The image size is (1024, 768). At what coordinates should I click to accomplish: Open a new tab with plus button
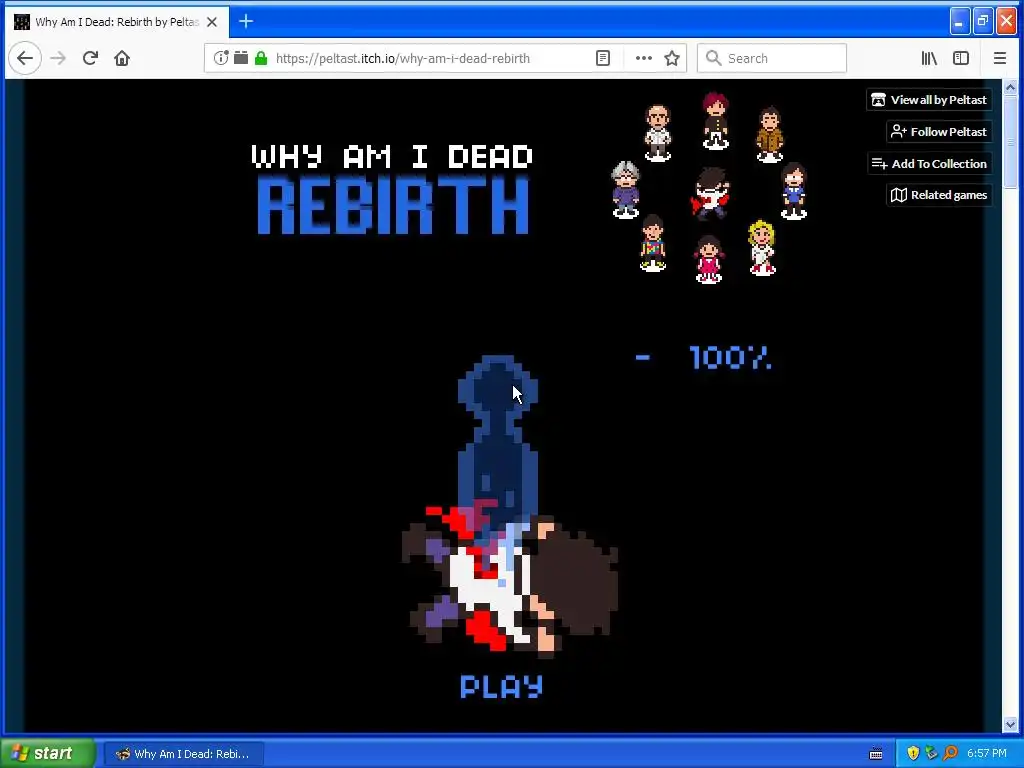[x=246, y=22]
